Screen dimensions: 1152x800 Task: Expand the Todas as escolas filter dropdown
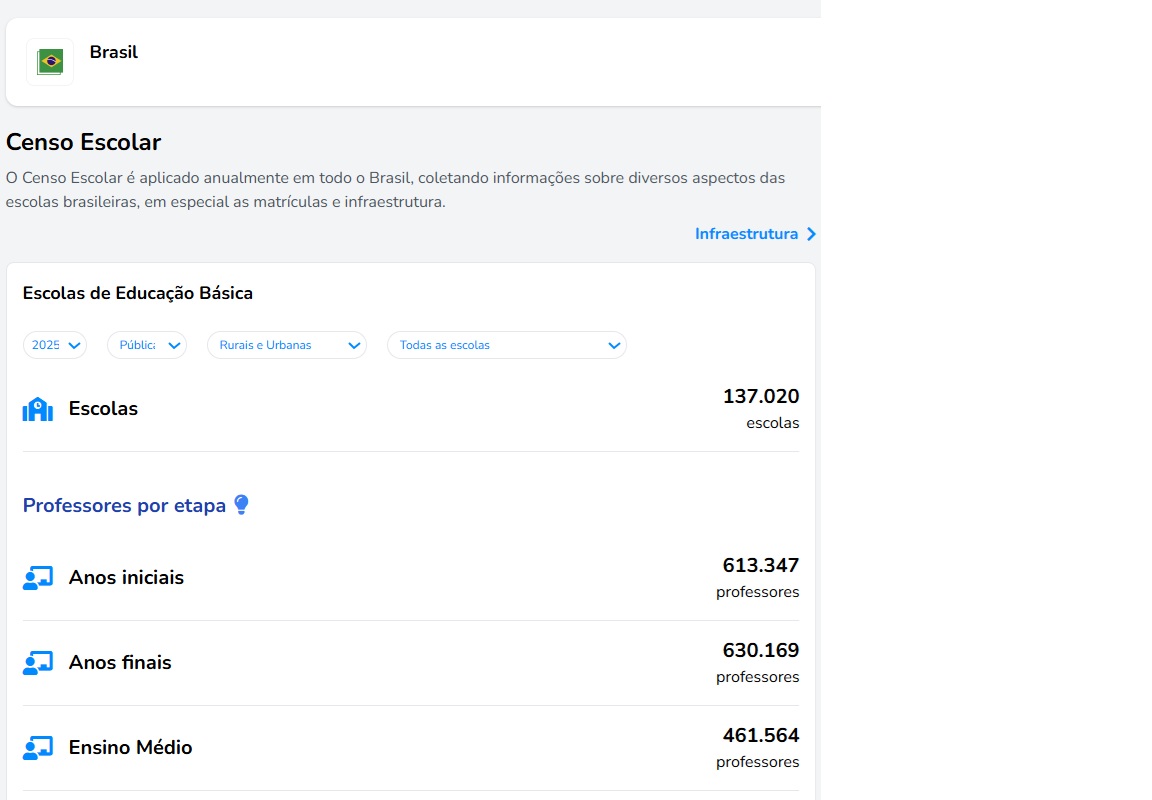pyautogui.click(x=507, y=345)
